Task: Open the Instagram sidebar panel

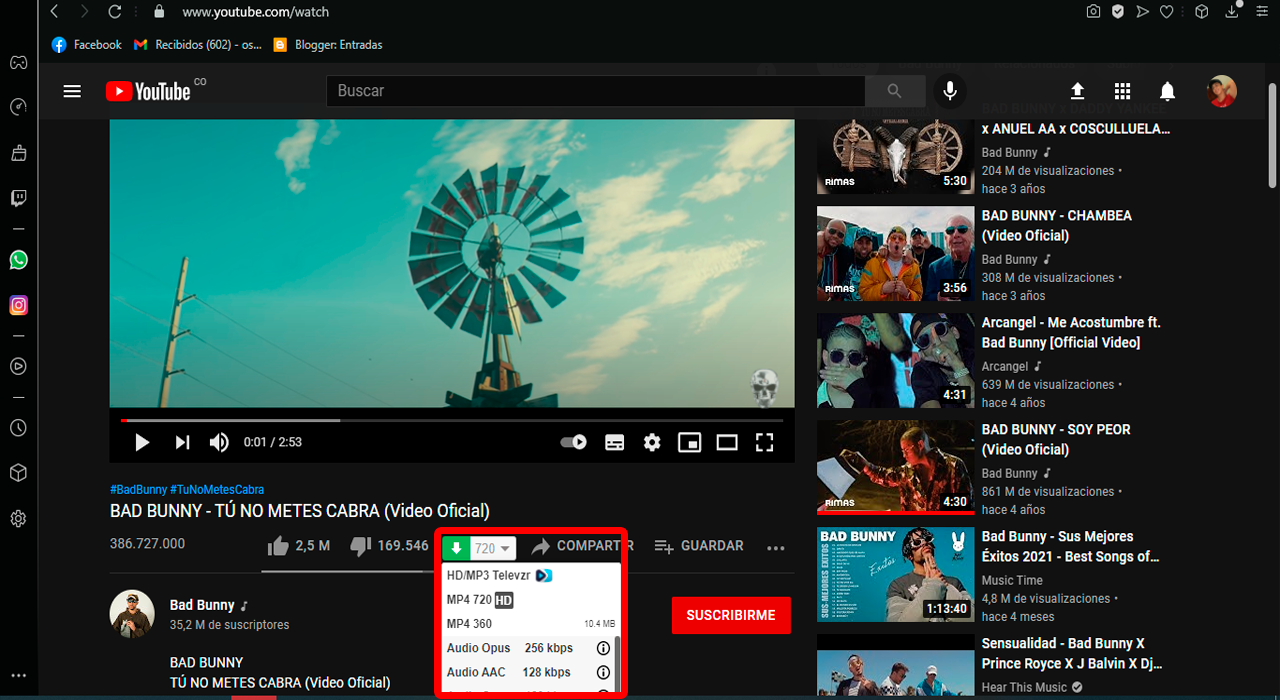Action: point(18,306)
